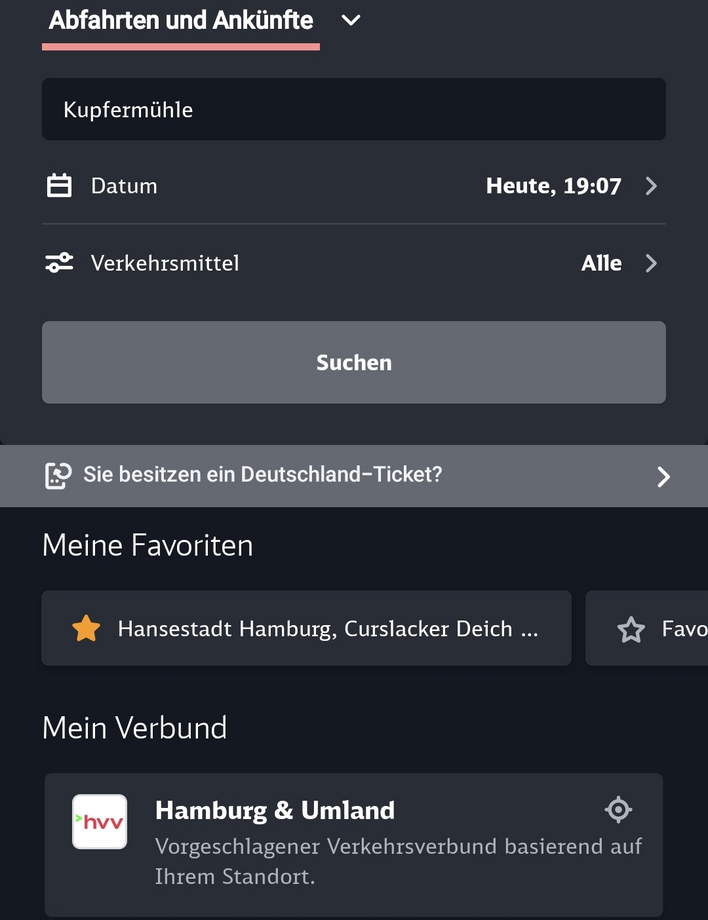708x920 pixels.
Task: Open the Hansestadt Hamburg, Curslacker Deich favorite
Action: (x=306, y=628)
